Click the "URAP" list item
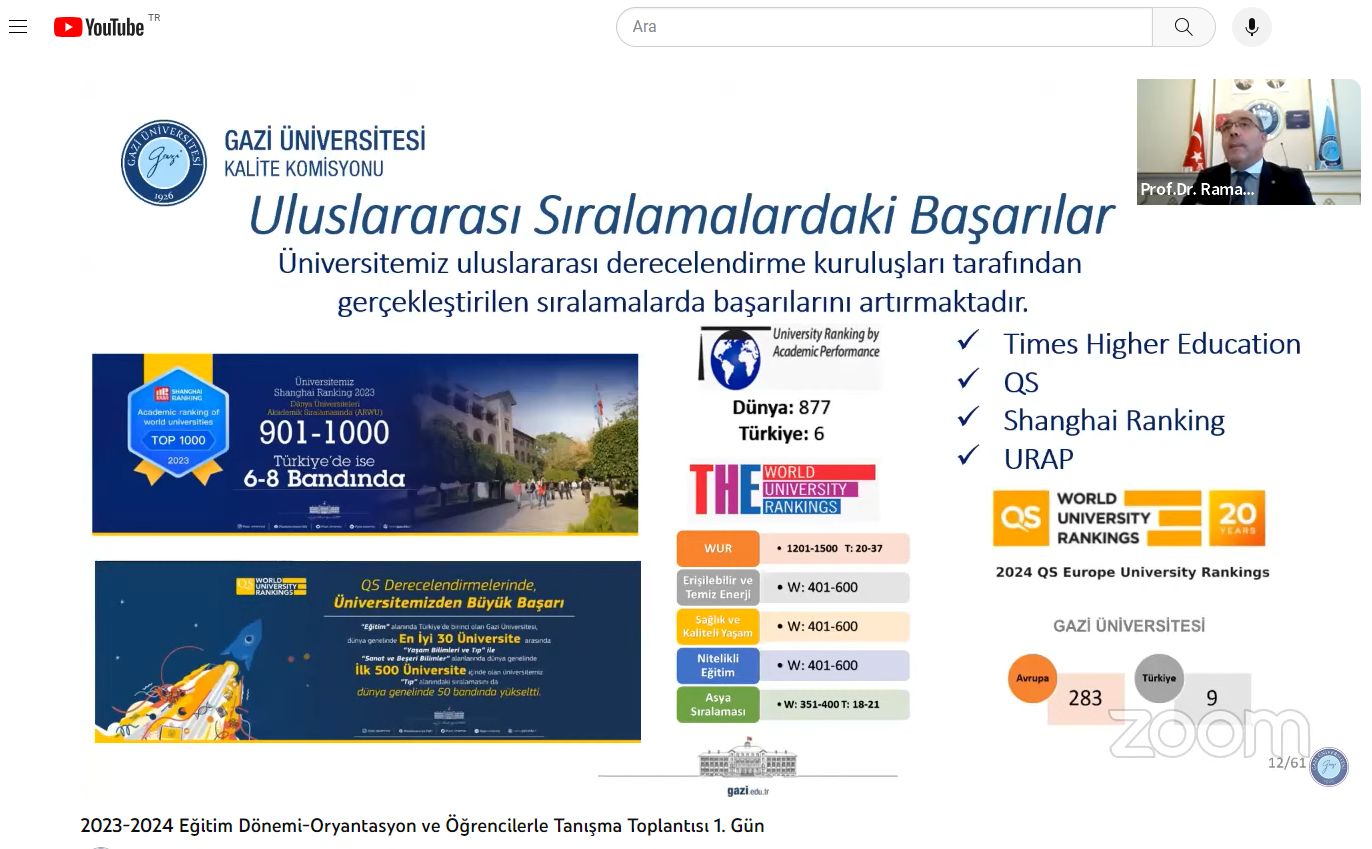 tap(1038, 459)
